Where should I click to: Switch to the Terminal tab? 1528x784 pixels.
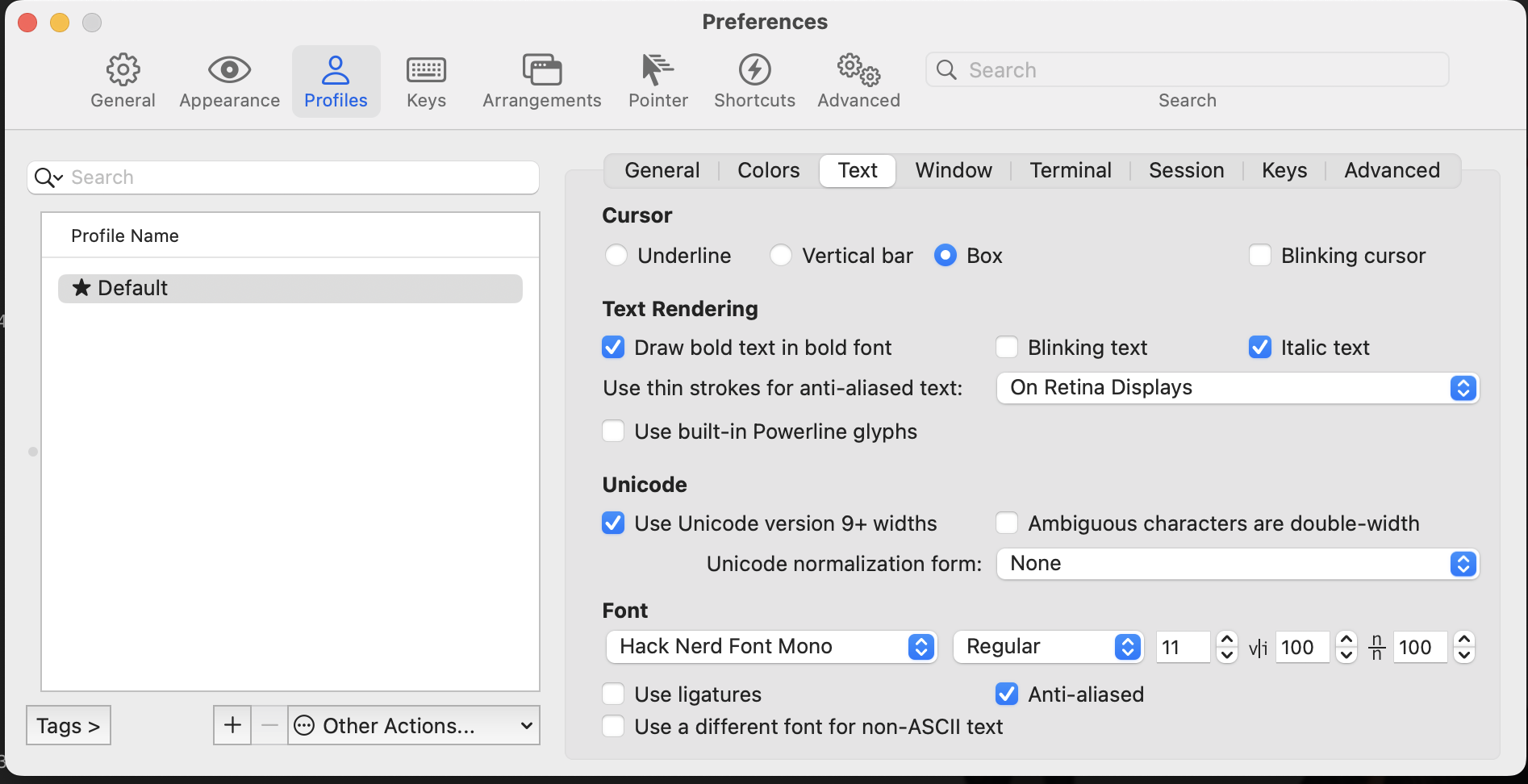(x=1070, y=170)
